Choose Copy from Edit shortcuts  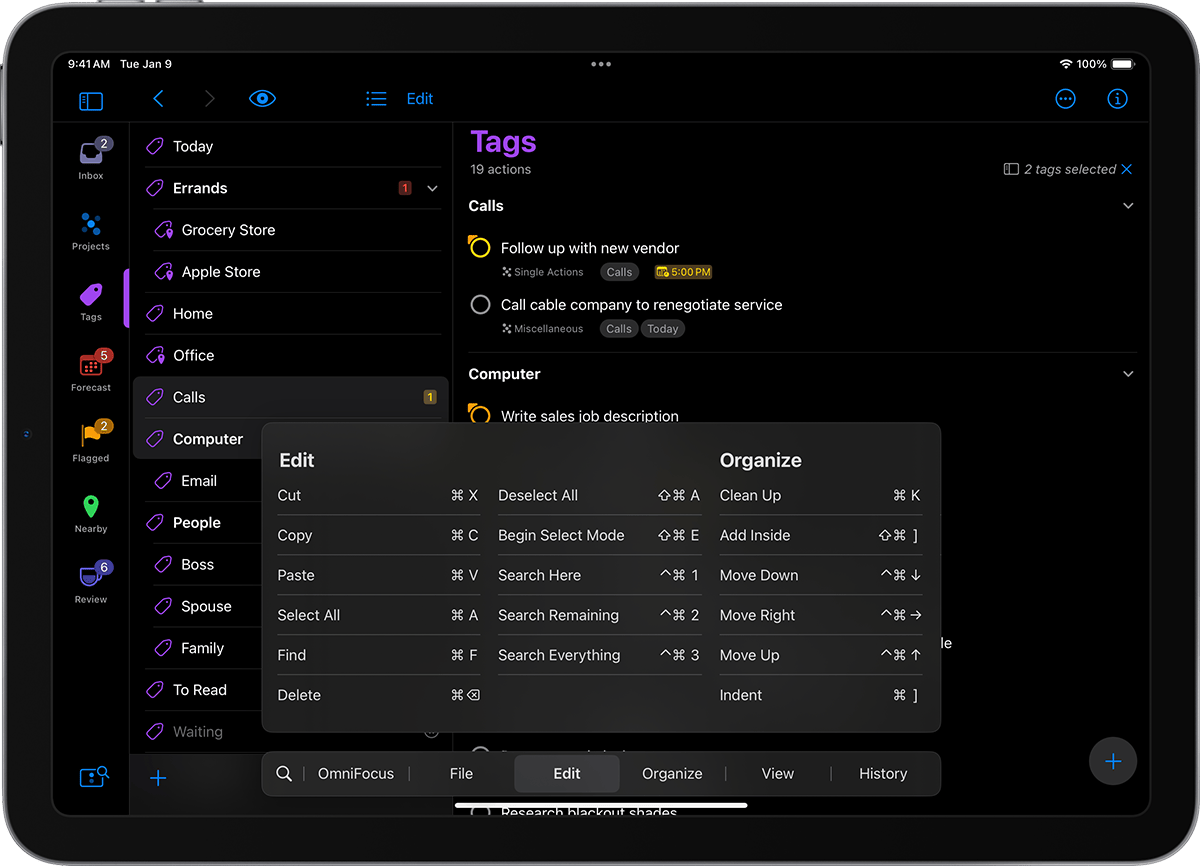point(378,535)
